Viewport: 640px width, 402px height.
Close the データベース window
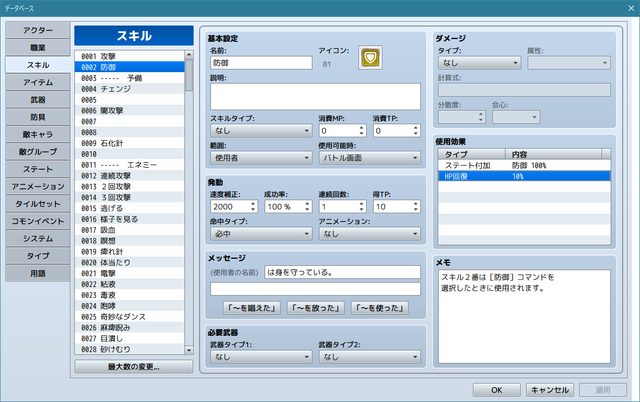pyautogui.click(x=631, y=8)
